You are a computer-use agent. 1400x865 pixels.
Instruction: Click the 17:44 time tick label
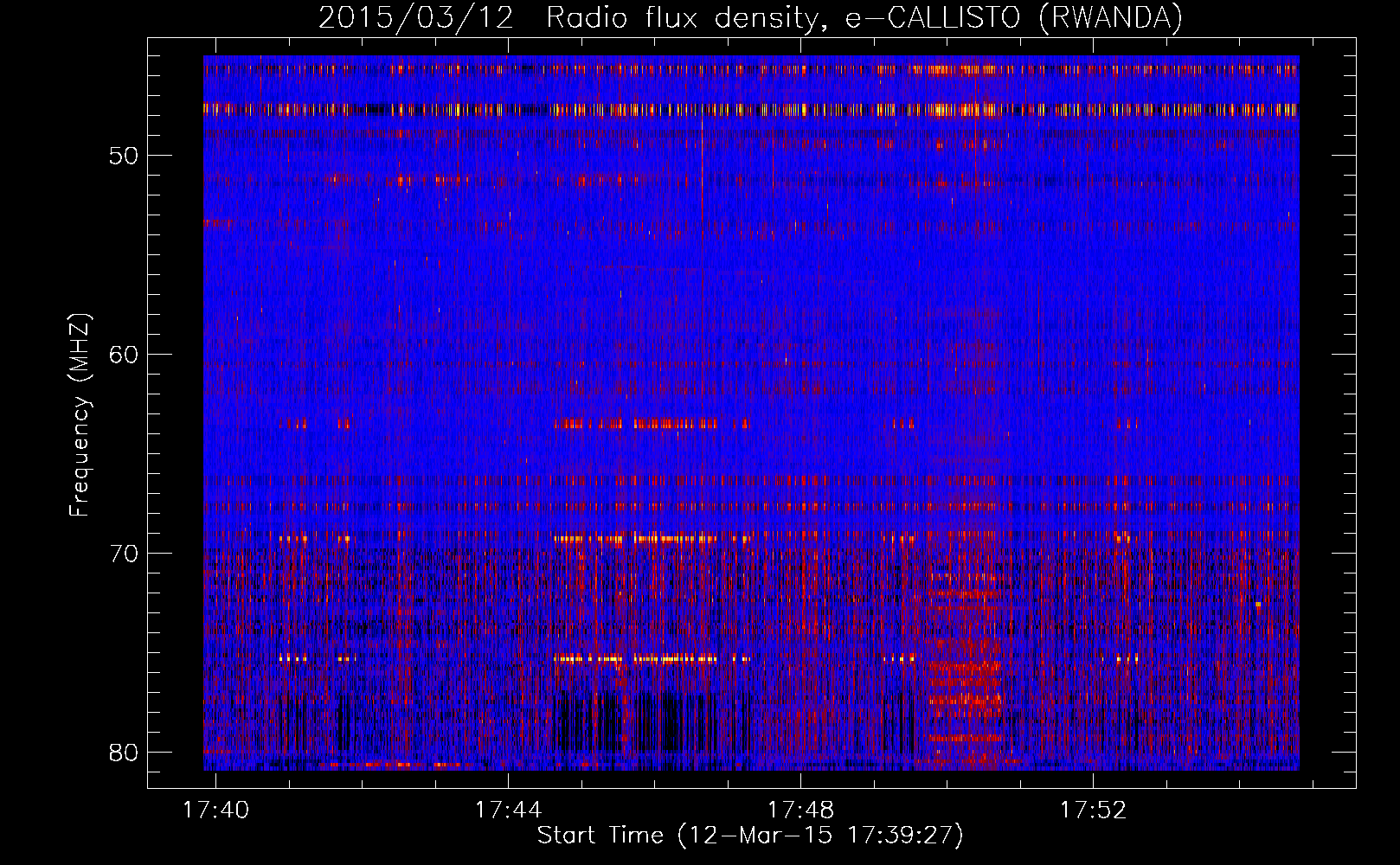point(508,810)
